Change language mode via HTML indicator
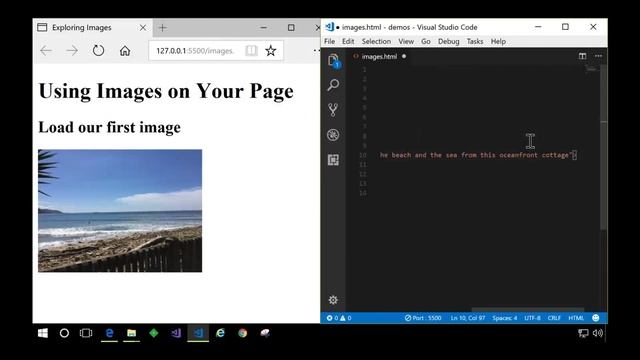 coord(576,318)
